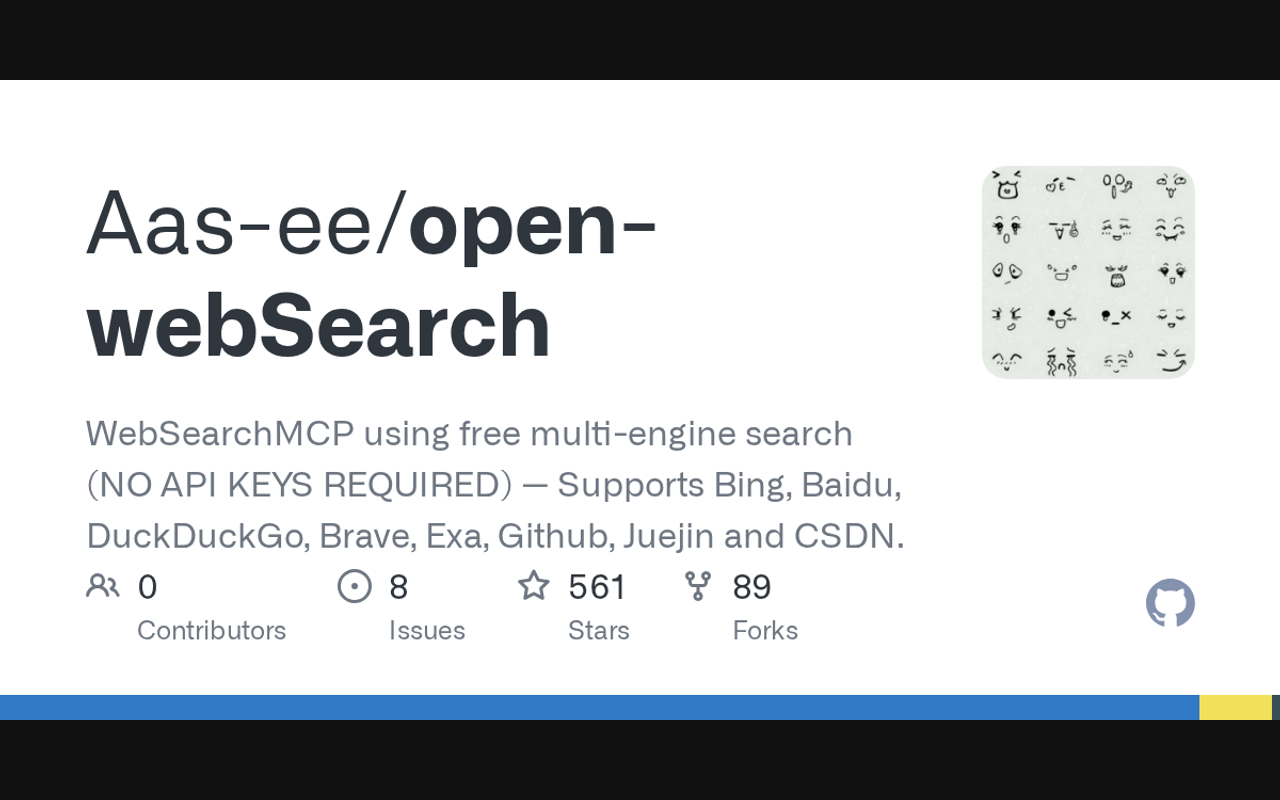
Task: Click the contributor count 0
Action: pyautogui.click(x=147, y=587)
